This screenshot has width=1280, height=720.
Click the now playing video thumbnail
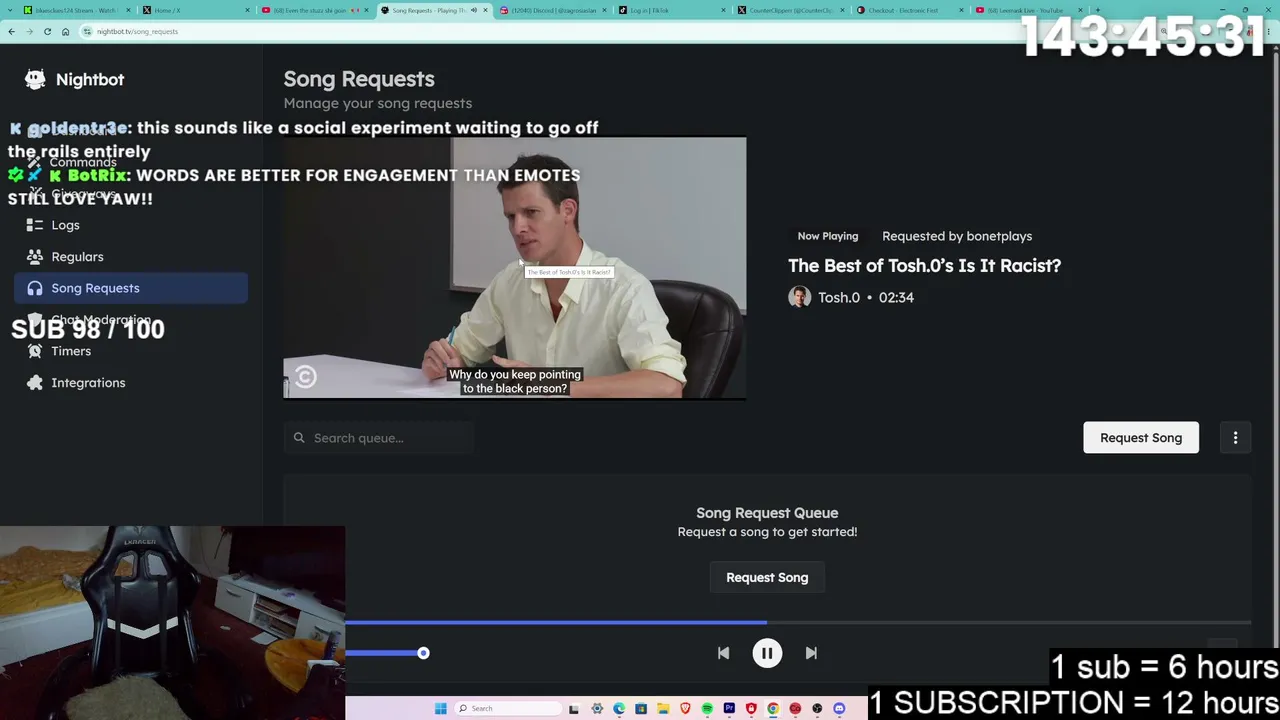pos(515,268)
